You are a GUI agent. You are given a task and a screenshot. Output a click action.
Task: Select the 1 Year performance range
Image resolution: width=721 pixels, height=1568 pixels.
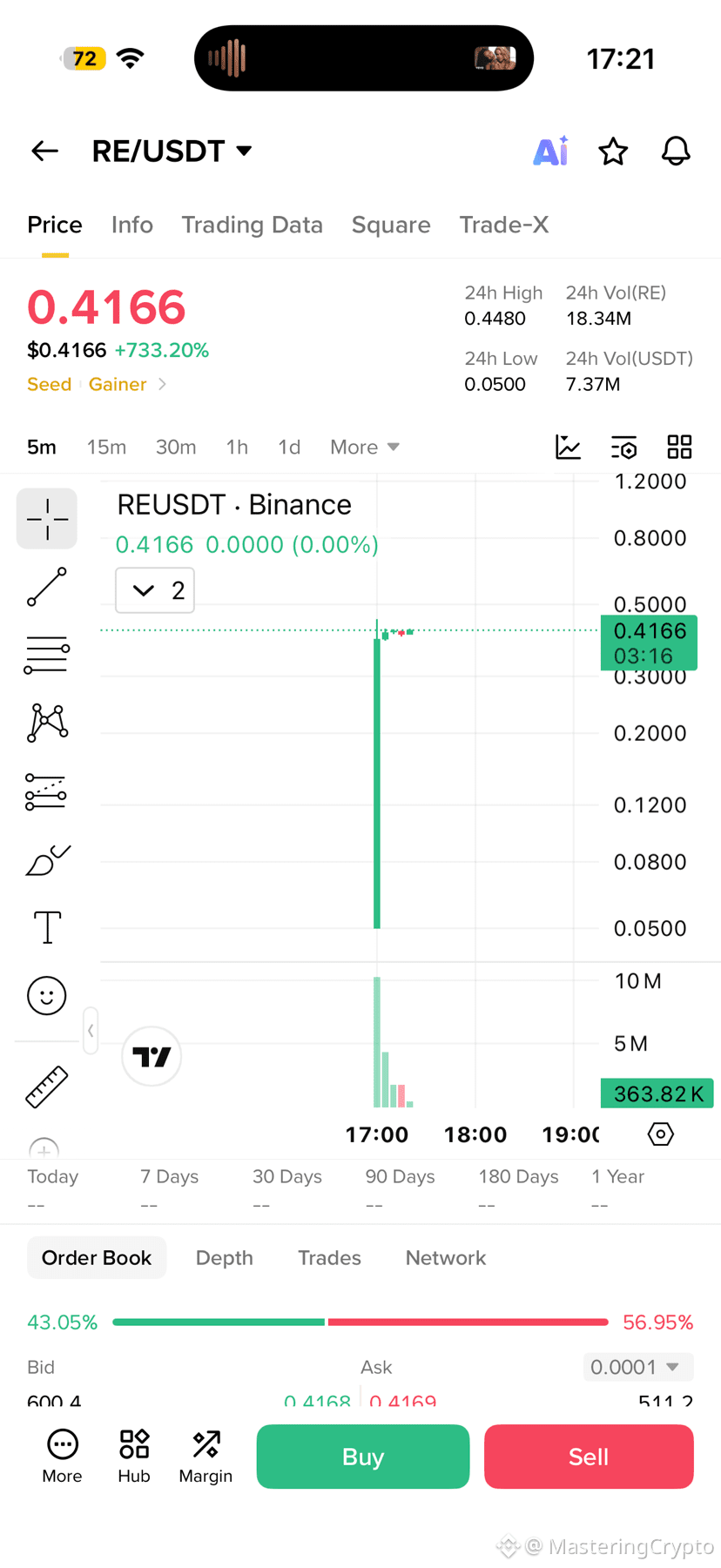pos(618,1189)
